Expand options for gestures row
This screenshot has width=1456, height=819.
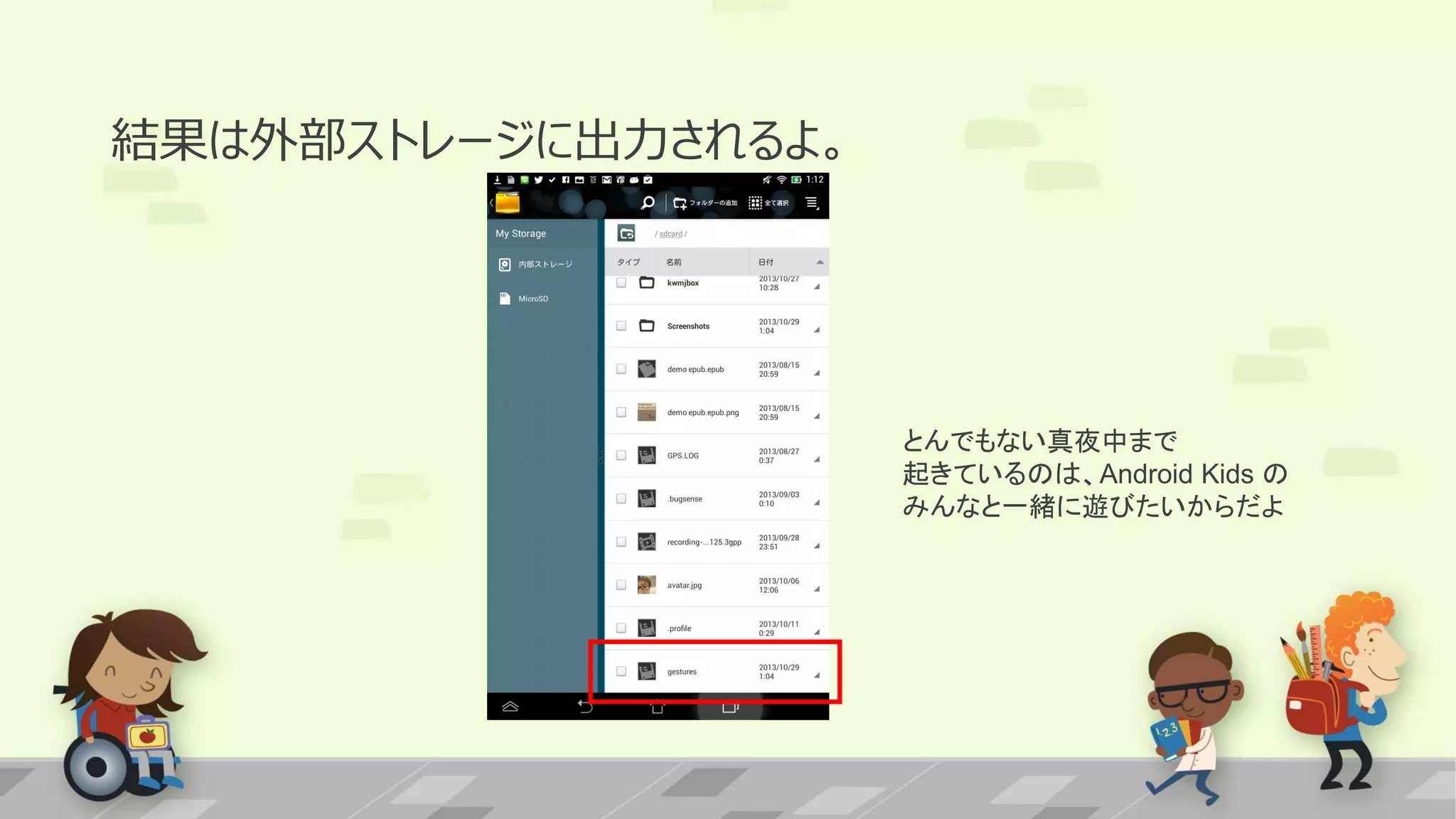817,675
